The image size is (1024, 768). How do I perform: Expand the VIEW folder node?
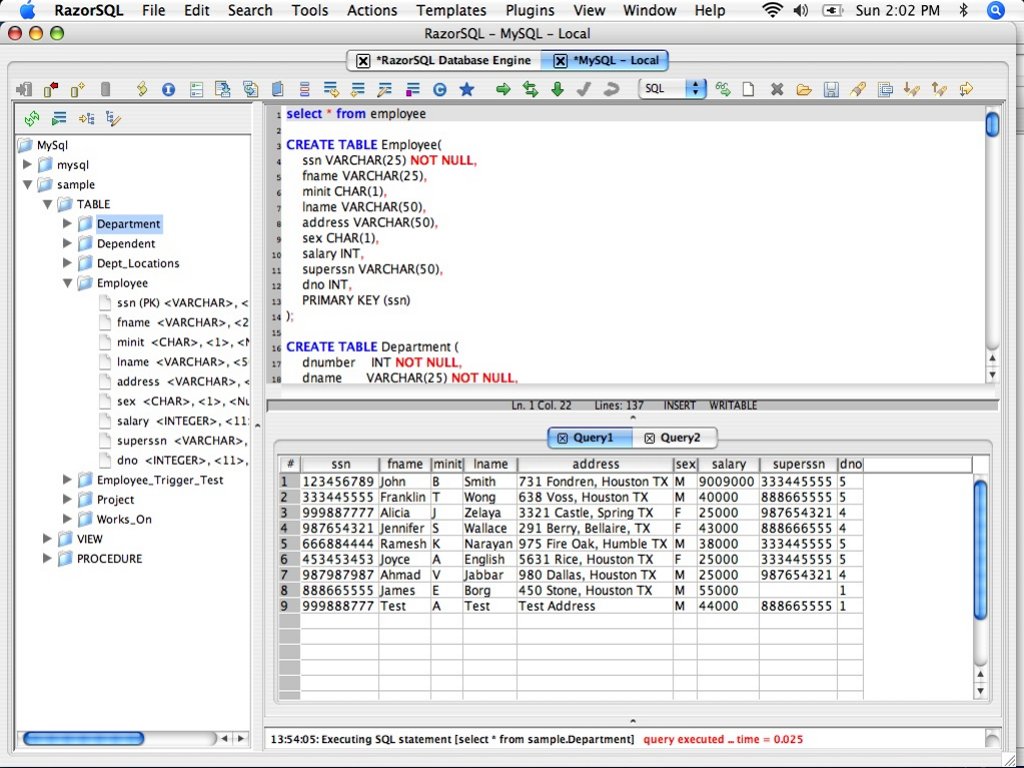(x=47, y=539)
